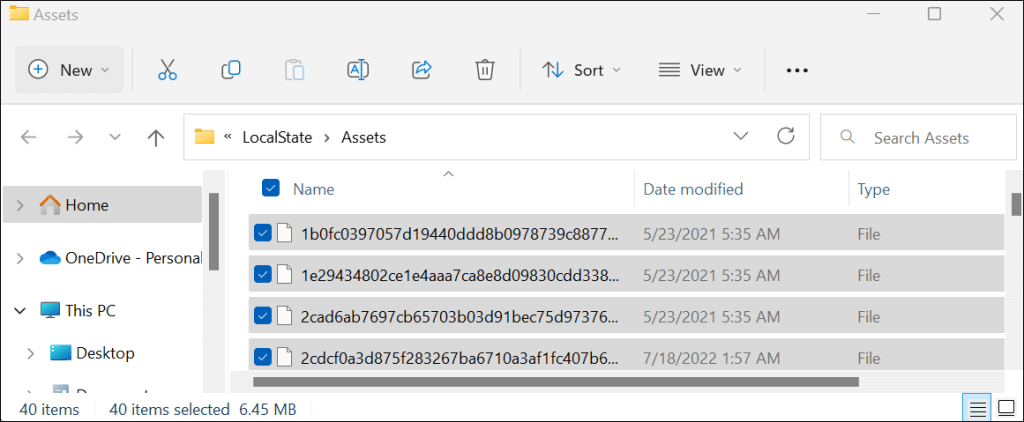
Task: Select Home in the navigation pane
Action: 86,205
